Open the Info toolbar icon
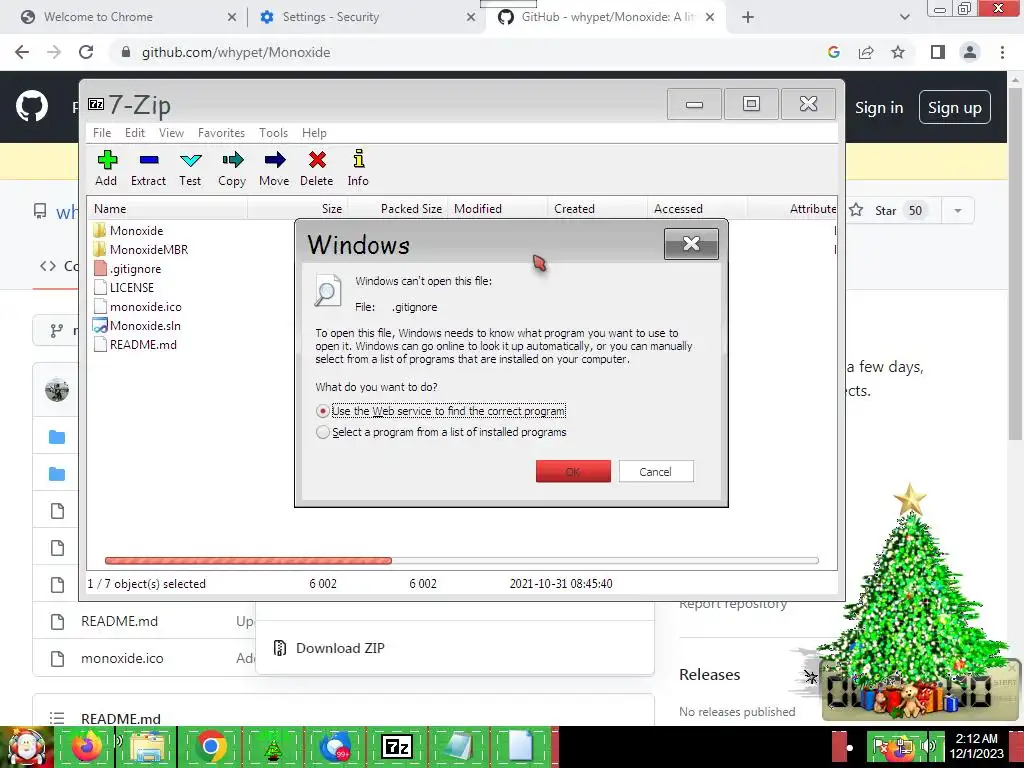Image resolution: width=1024 pixels, height=768 pixels. (x=358, y=168)
